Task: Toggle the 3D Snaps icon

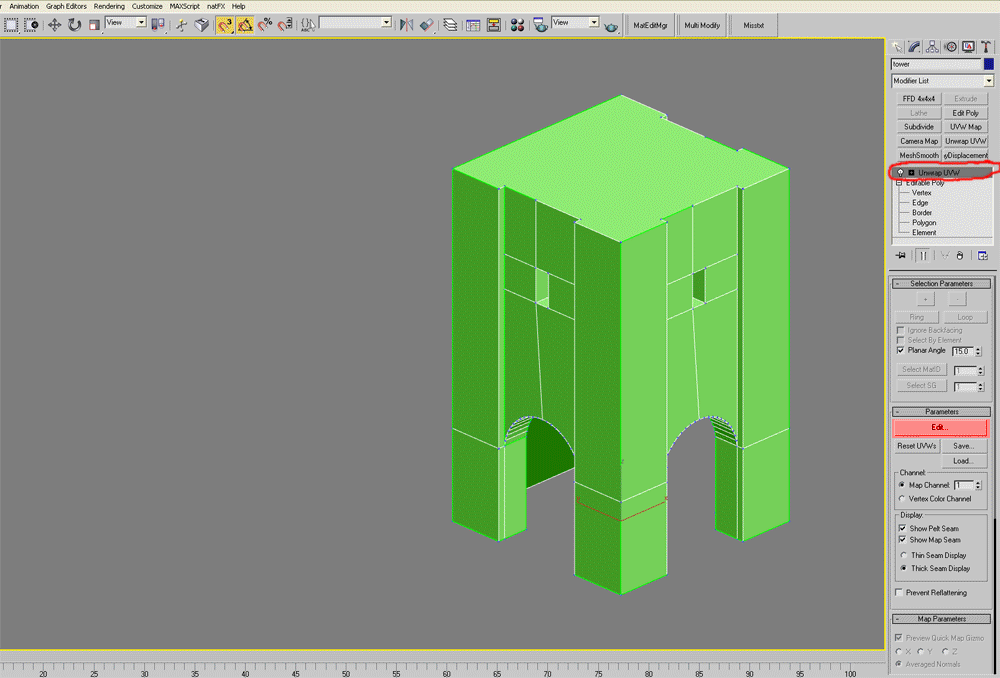Action: [224, 24]
